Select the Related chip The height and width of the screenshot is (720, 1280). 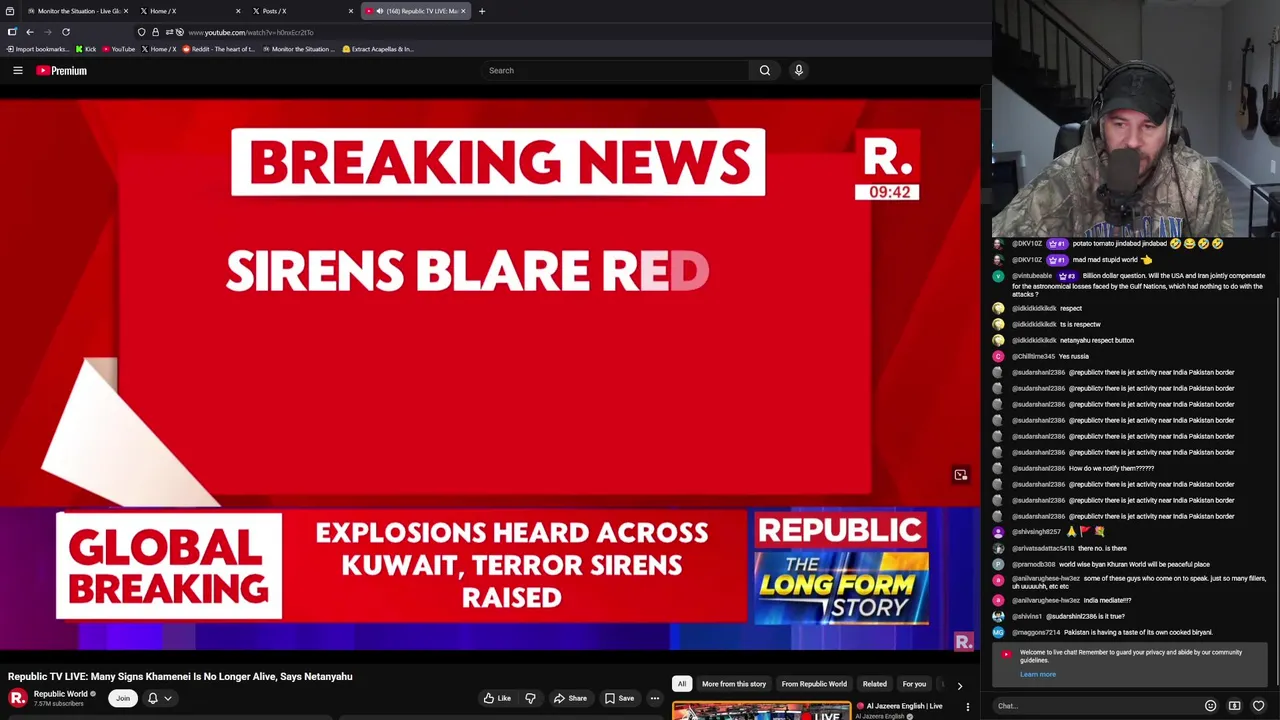point(875,684)
